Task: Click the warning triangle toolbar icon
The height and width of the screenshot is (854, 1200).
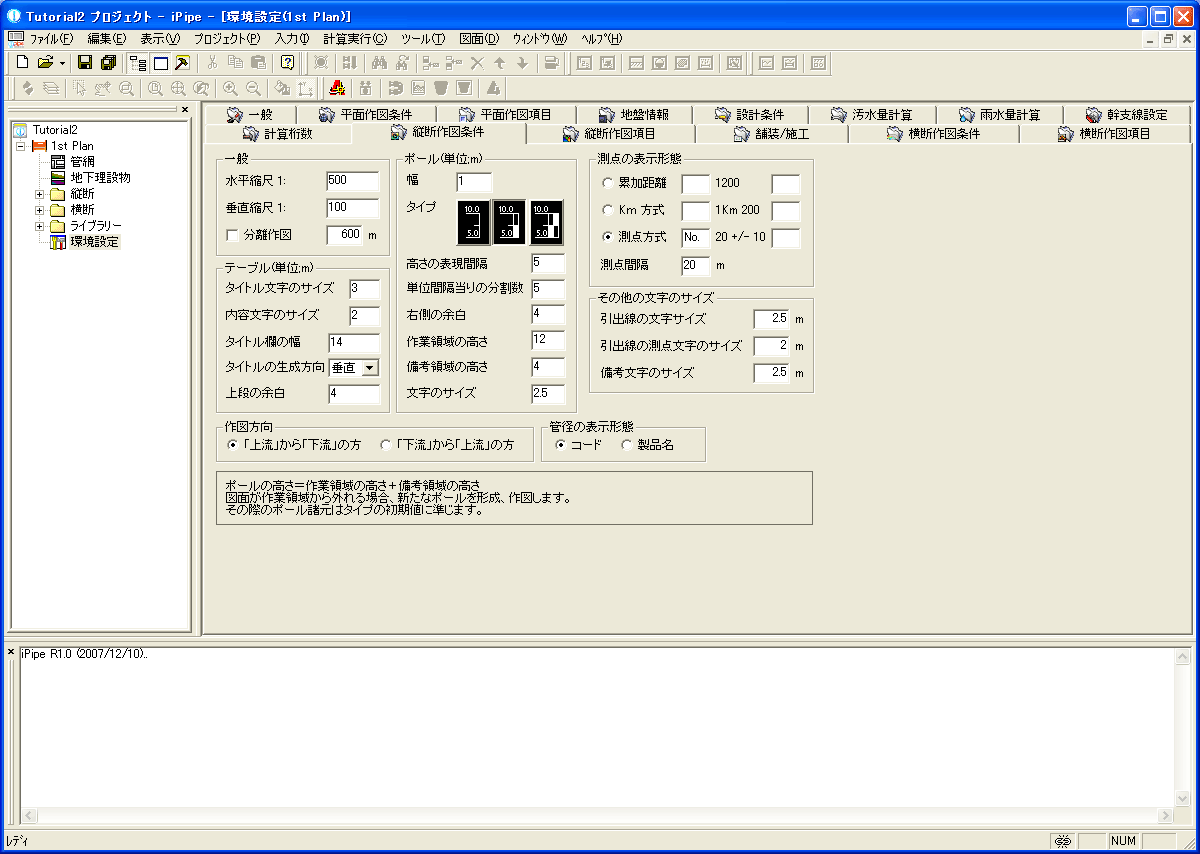Action: (x=494, y=87)
